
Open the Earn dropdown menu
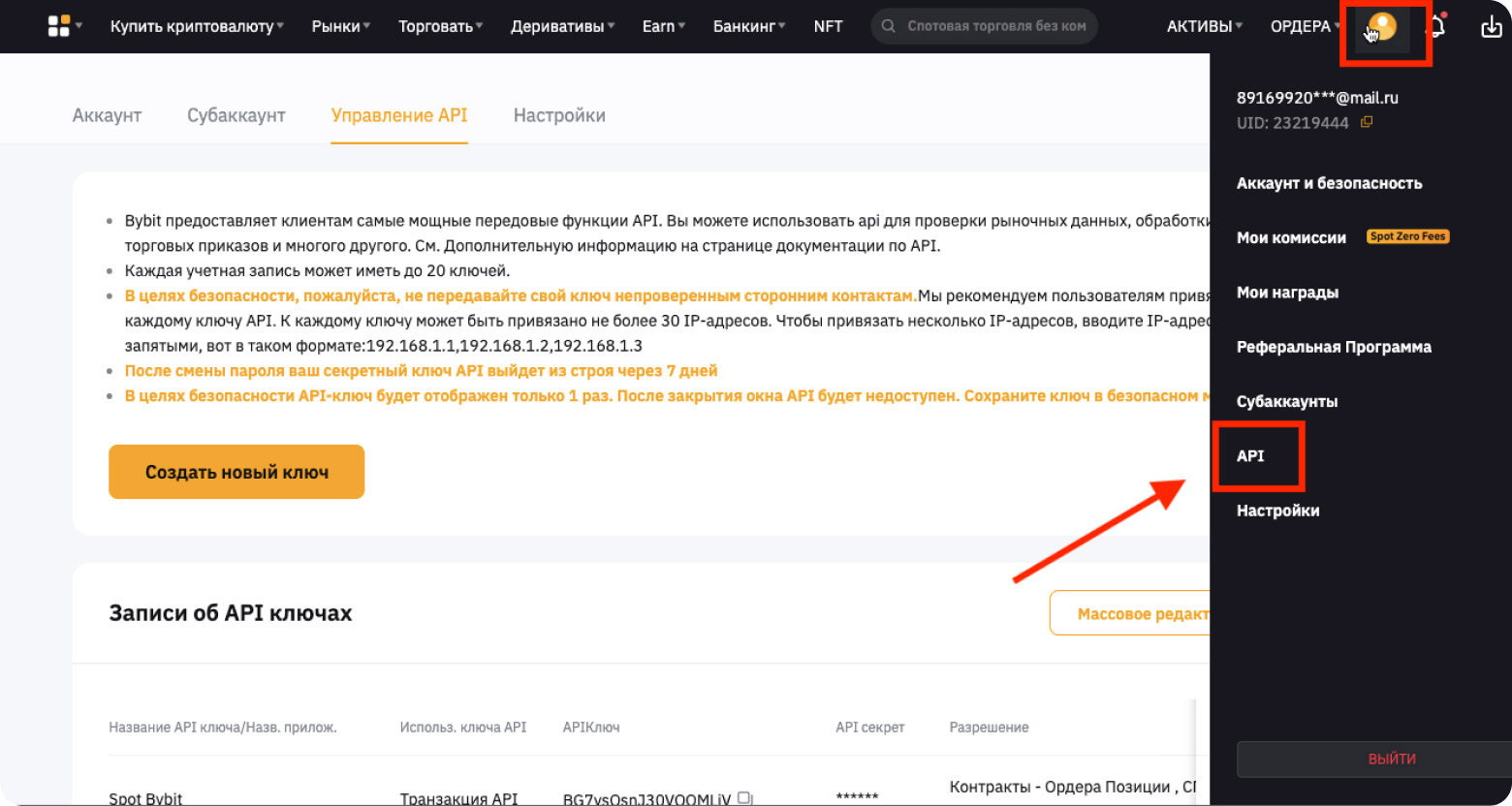pos(663,26)
